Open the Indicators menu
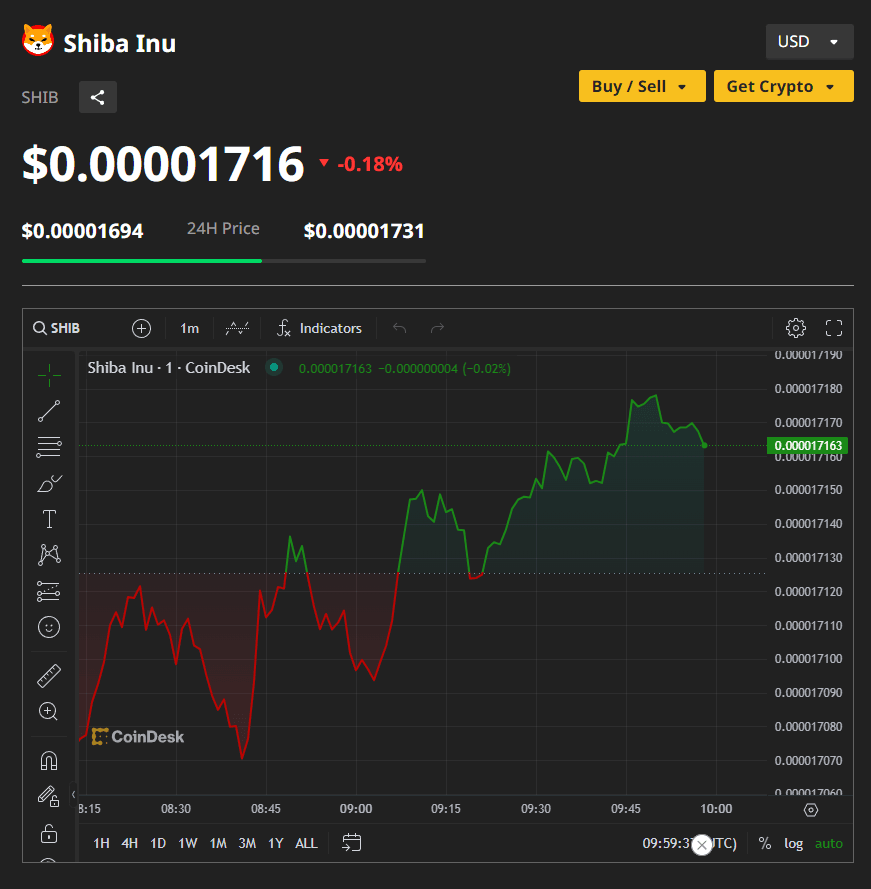871x889 pixels. (319, 328)
